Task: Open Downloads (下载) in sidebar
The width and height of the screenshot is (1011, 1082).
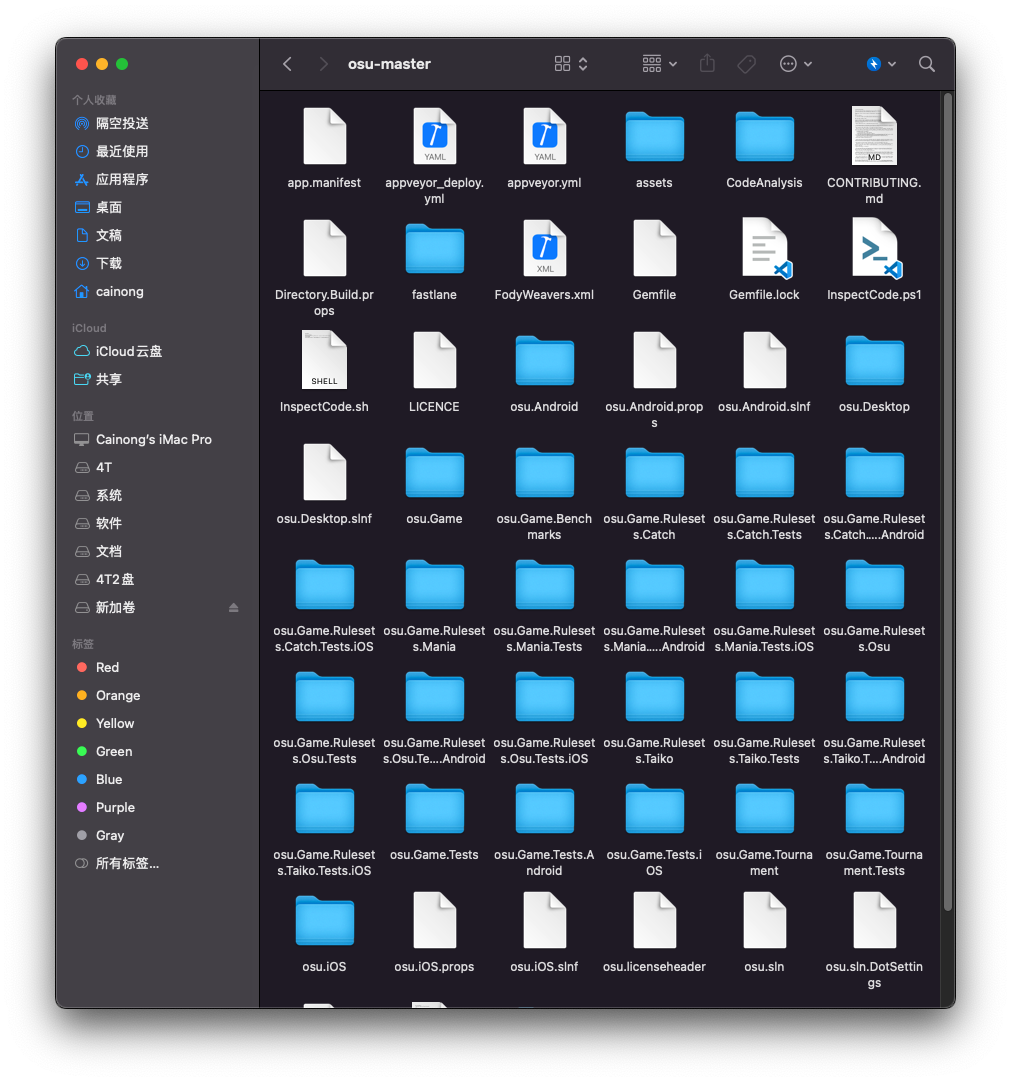Action: tap(157, 263)
